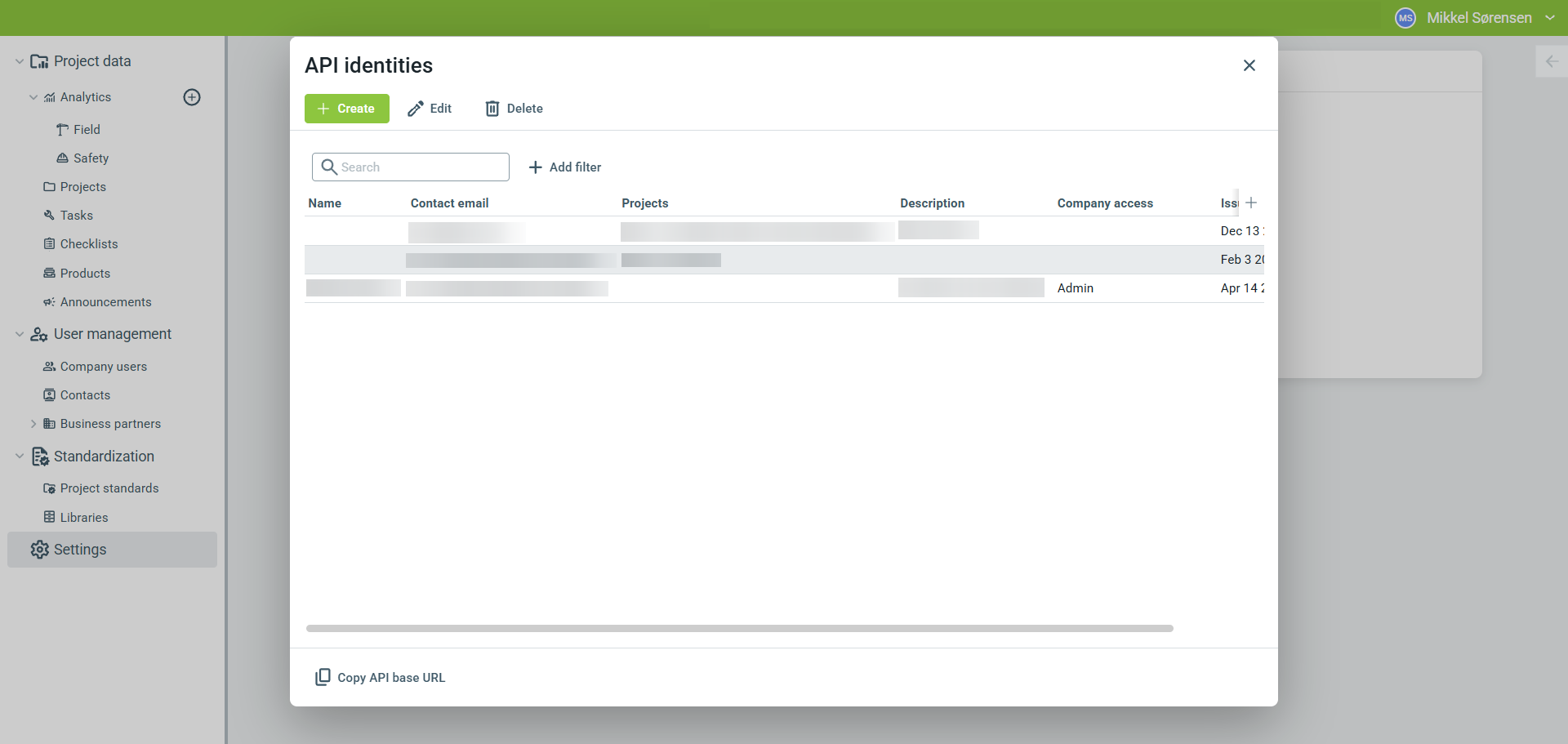Click the back arrow icon at top right
The image size is (1568, 744).
click(1552, 61)
